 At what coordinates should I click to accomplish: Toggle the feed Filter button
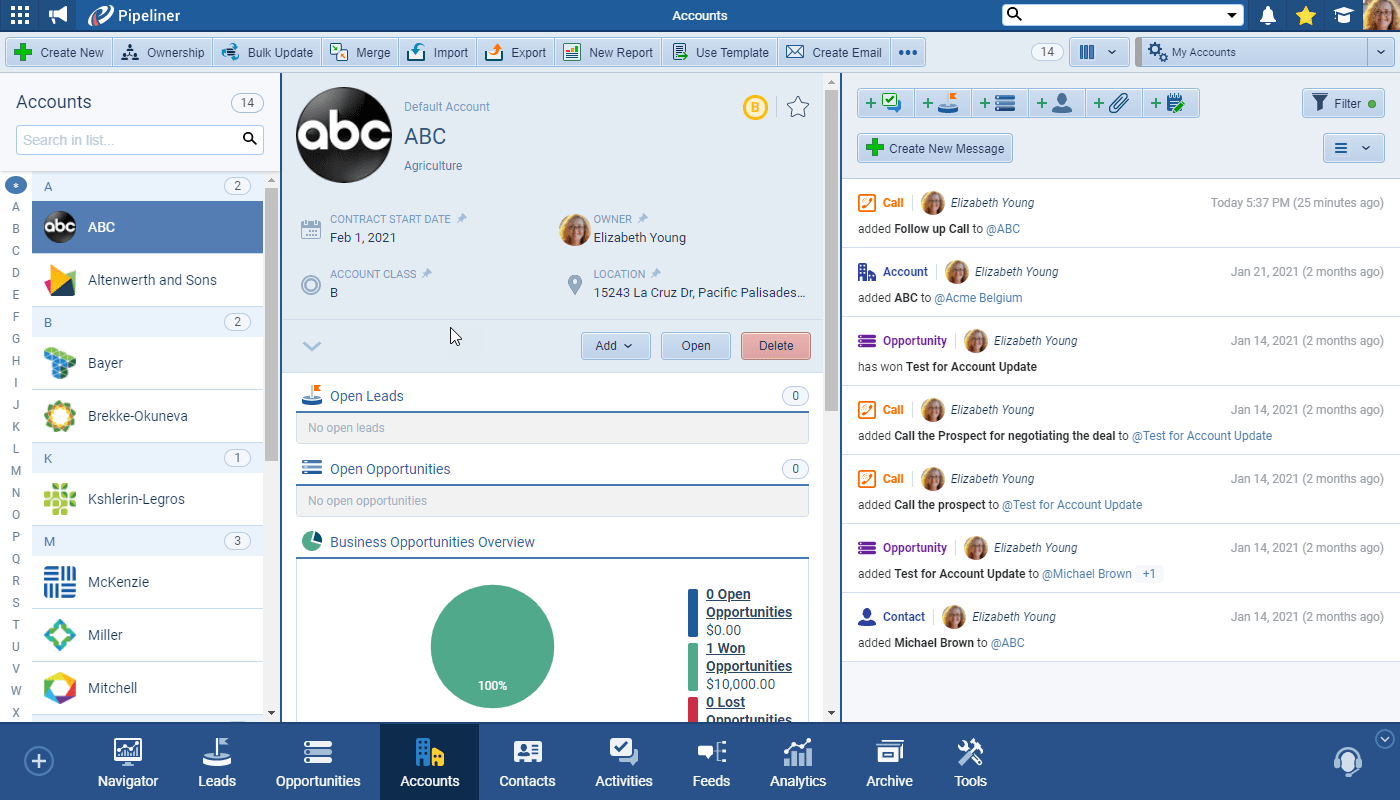(x=1342, y=103)
